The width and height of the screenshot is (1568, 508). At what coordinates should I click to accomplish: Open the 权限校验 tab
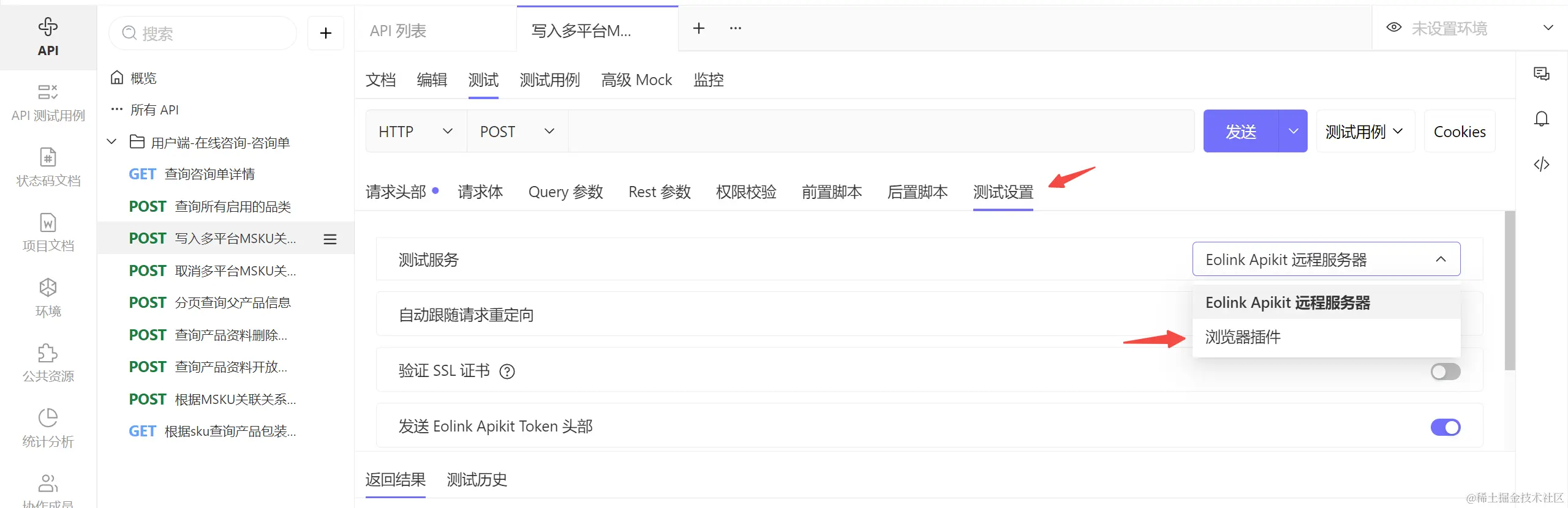[x=745, y=192]
